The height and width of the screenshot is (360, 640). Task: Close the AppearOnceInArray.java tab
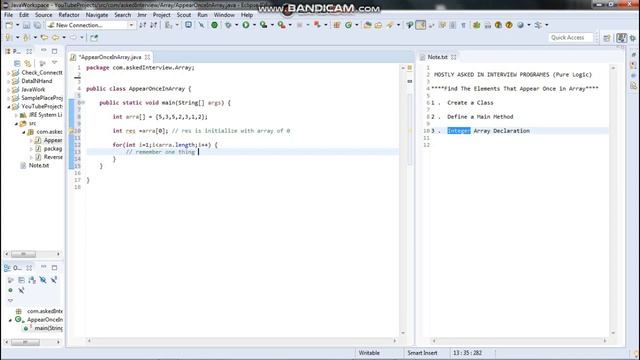pyautogui.click(x=147, y=57)
